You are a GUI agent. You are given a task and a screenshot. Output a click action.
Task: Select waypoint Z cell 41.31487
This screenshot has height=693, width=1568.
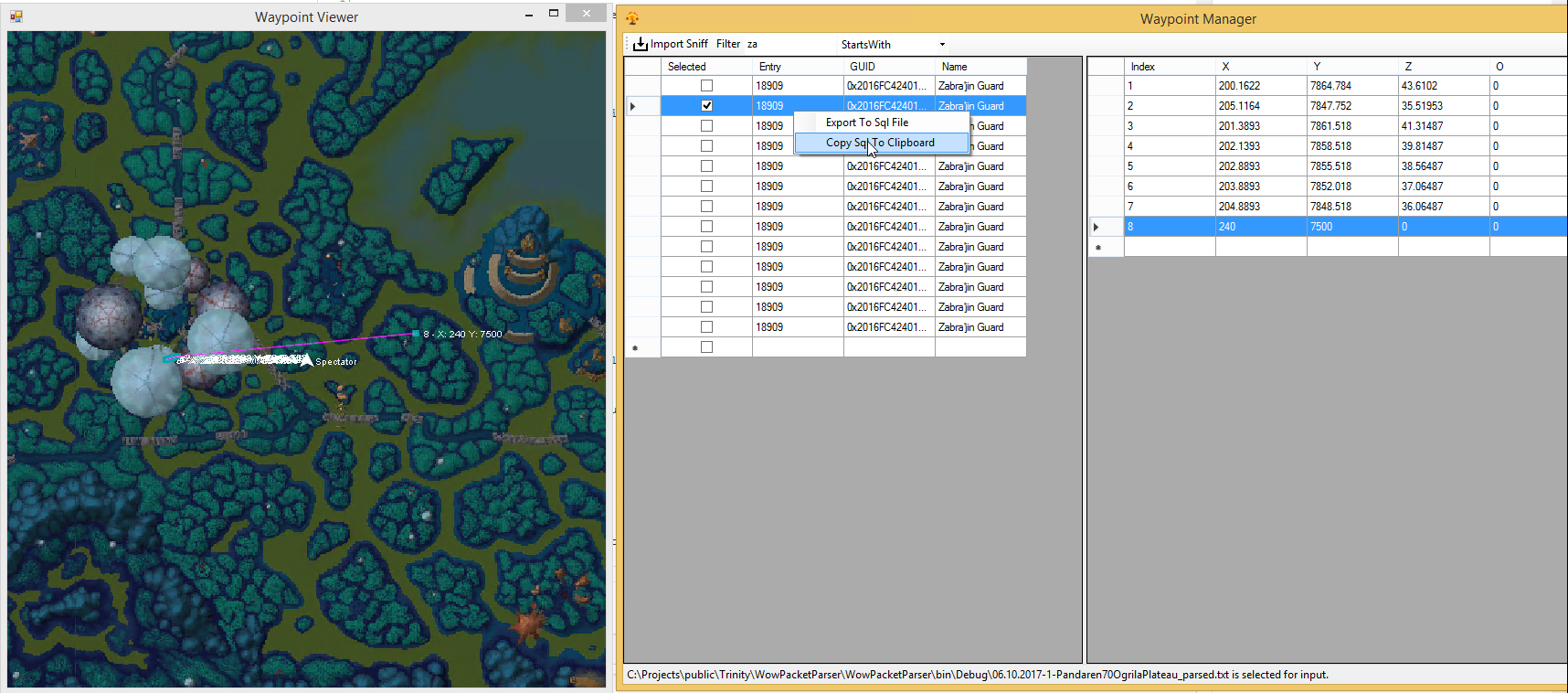[x=1444, y=126]
